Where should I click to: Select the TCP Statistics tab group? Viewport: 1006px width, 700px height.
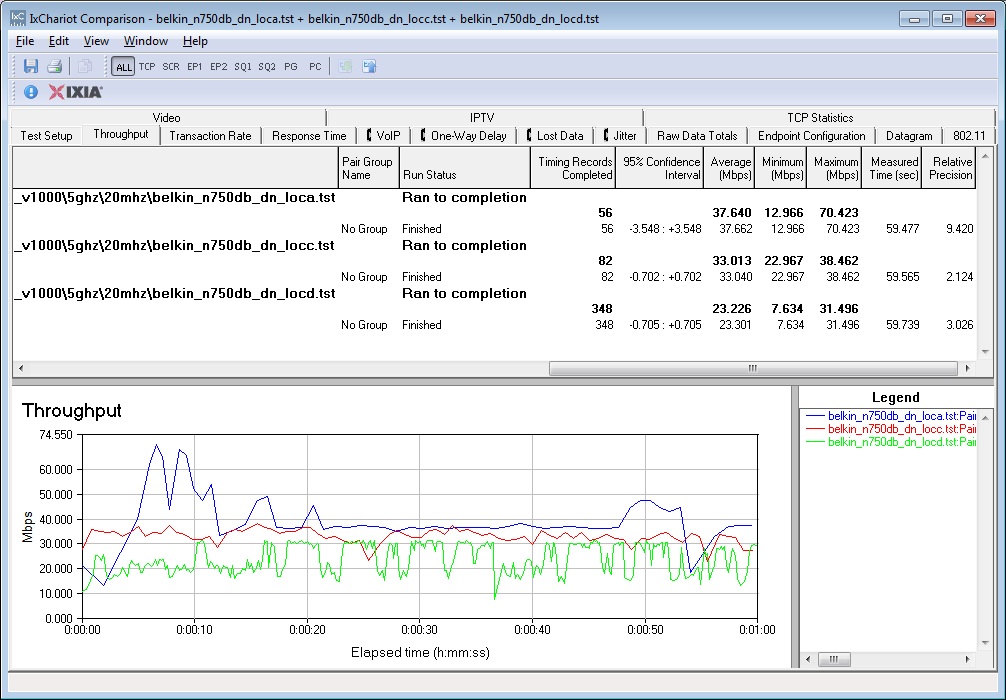tap(820, 117)
